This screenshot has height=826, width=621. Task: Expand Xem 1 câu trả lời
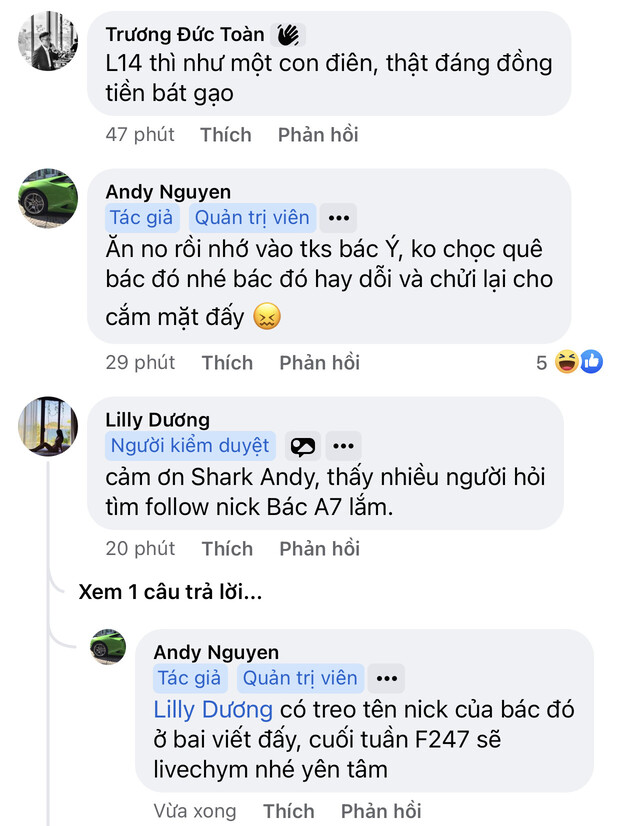point(170,592)
